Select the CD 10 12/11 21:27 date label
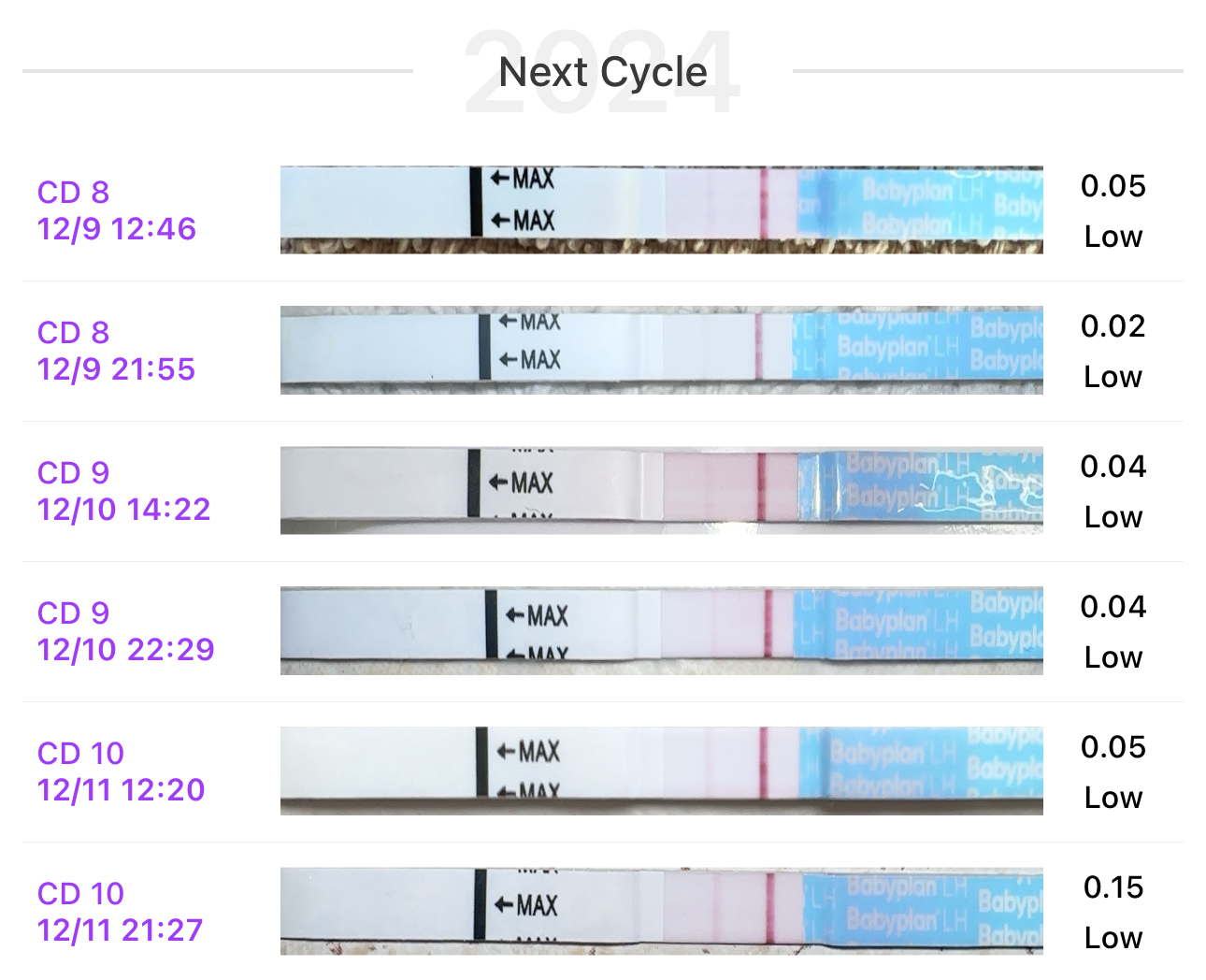The image size is (1206, 980). tap(120, 912)
